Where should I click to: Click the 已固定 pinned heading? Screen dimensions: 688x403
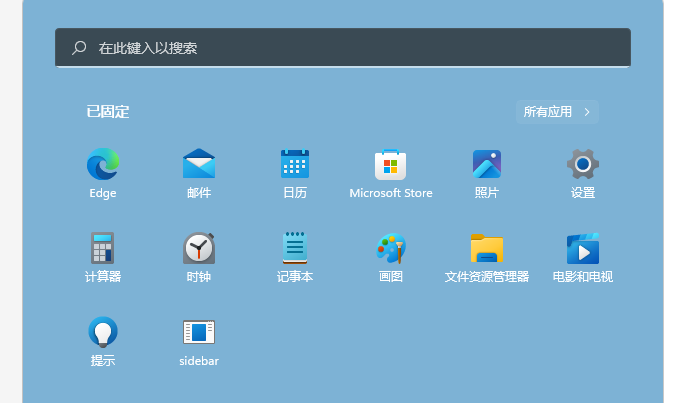tap(108, 112)
